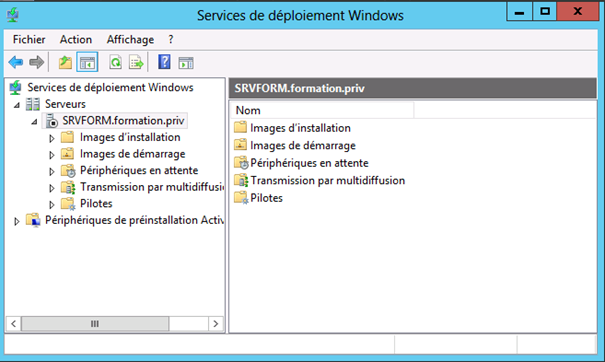This screenshot has width=605, height=362.
Task: Click the Pilotes folder icon in tree
Action: click(x=68, y=204)
